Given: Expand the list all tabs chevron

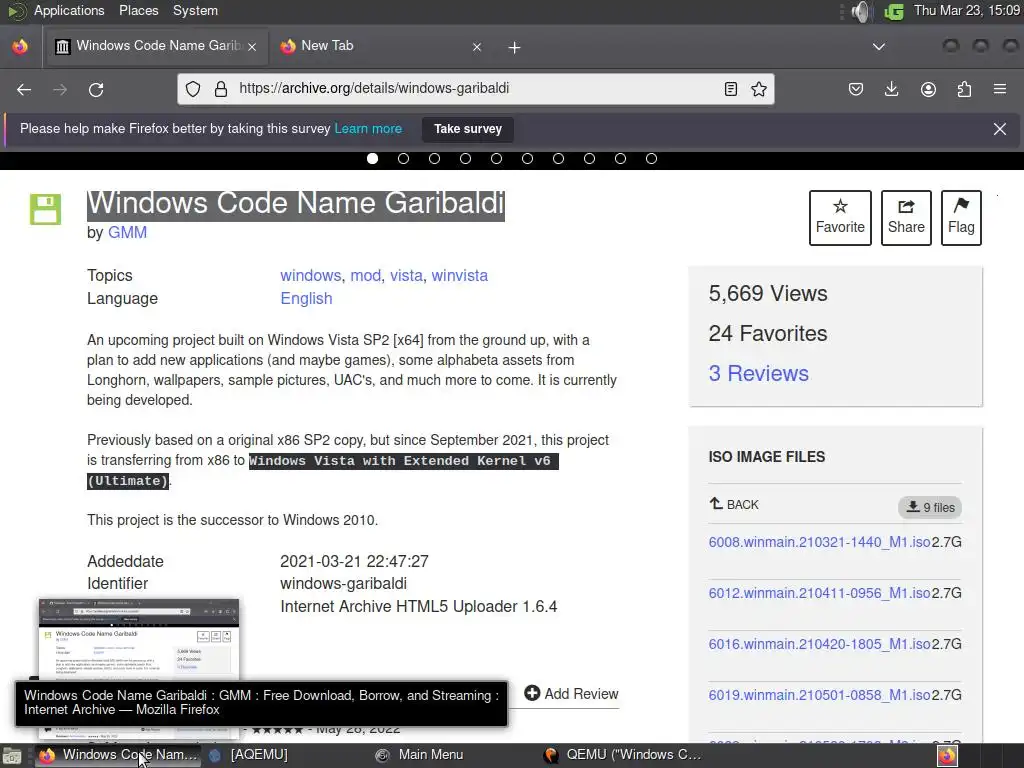Looking at the screenshot, I should click(x=879, y=46).
